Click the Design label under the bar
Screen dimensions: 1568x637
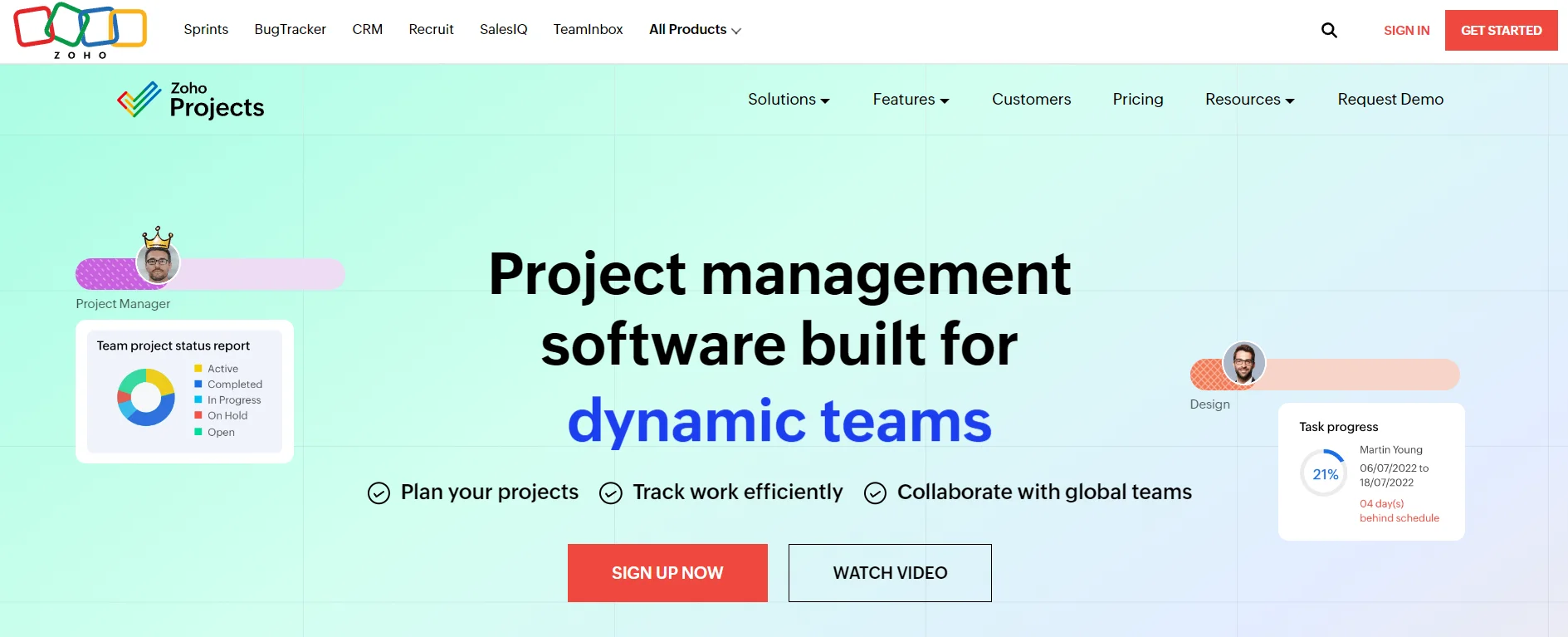click(1209, 404)
